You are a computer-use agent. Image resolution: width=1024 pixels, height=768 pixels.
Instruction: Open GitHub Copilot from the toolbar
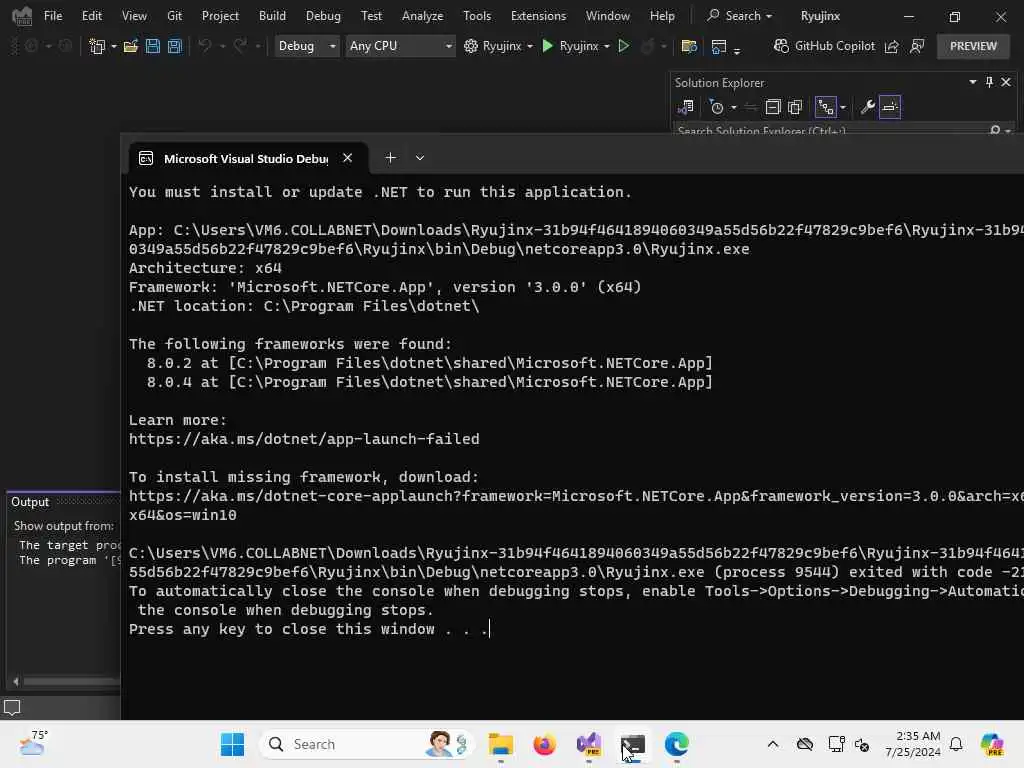pyautogui.click(x=824, y=46)
